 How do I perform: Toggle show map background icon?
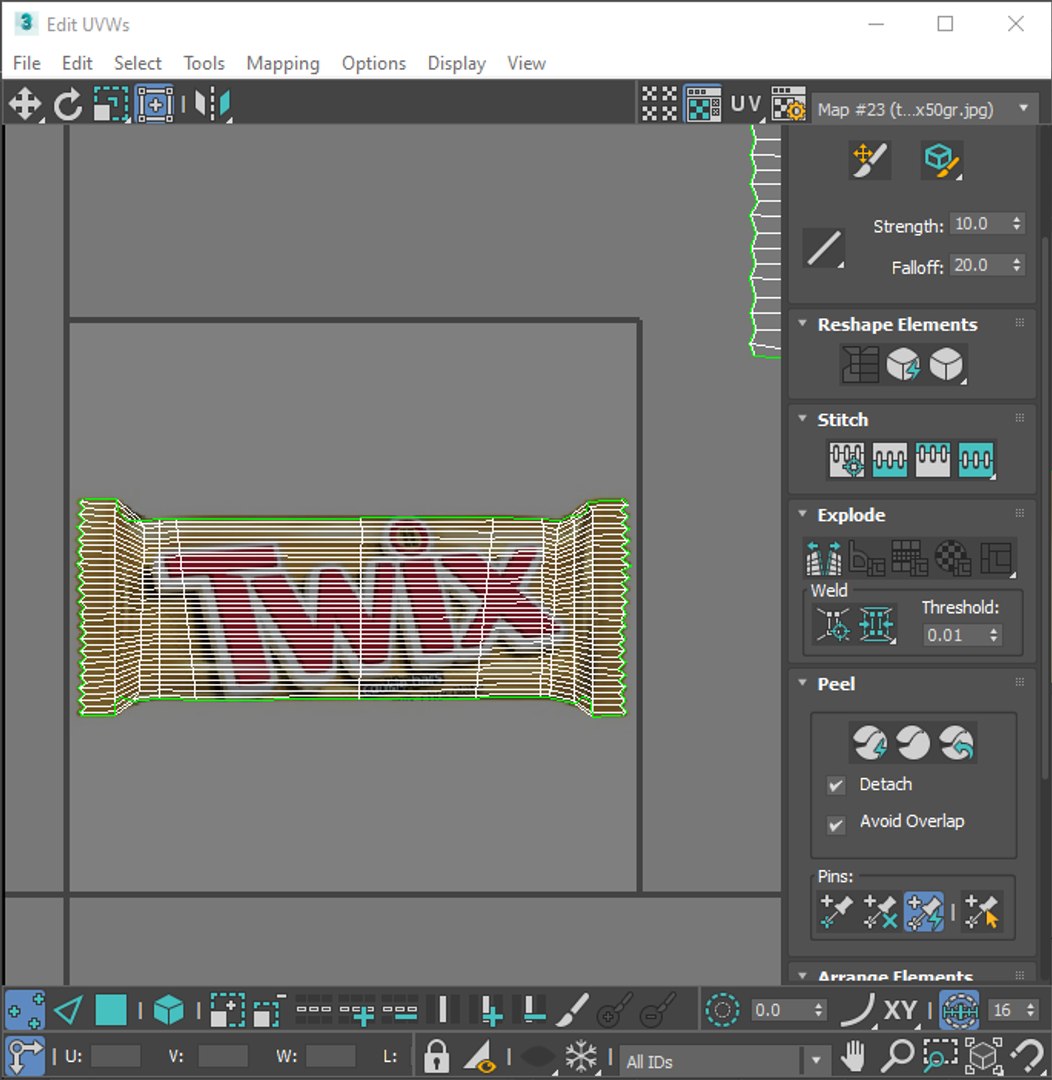pos(703,105)
